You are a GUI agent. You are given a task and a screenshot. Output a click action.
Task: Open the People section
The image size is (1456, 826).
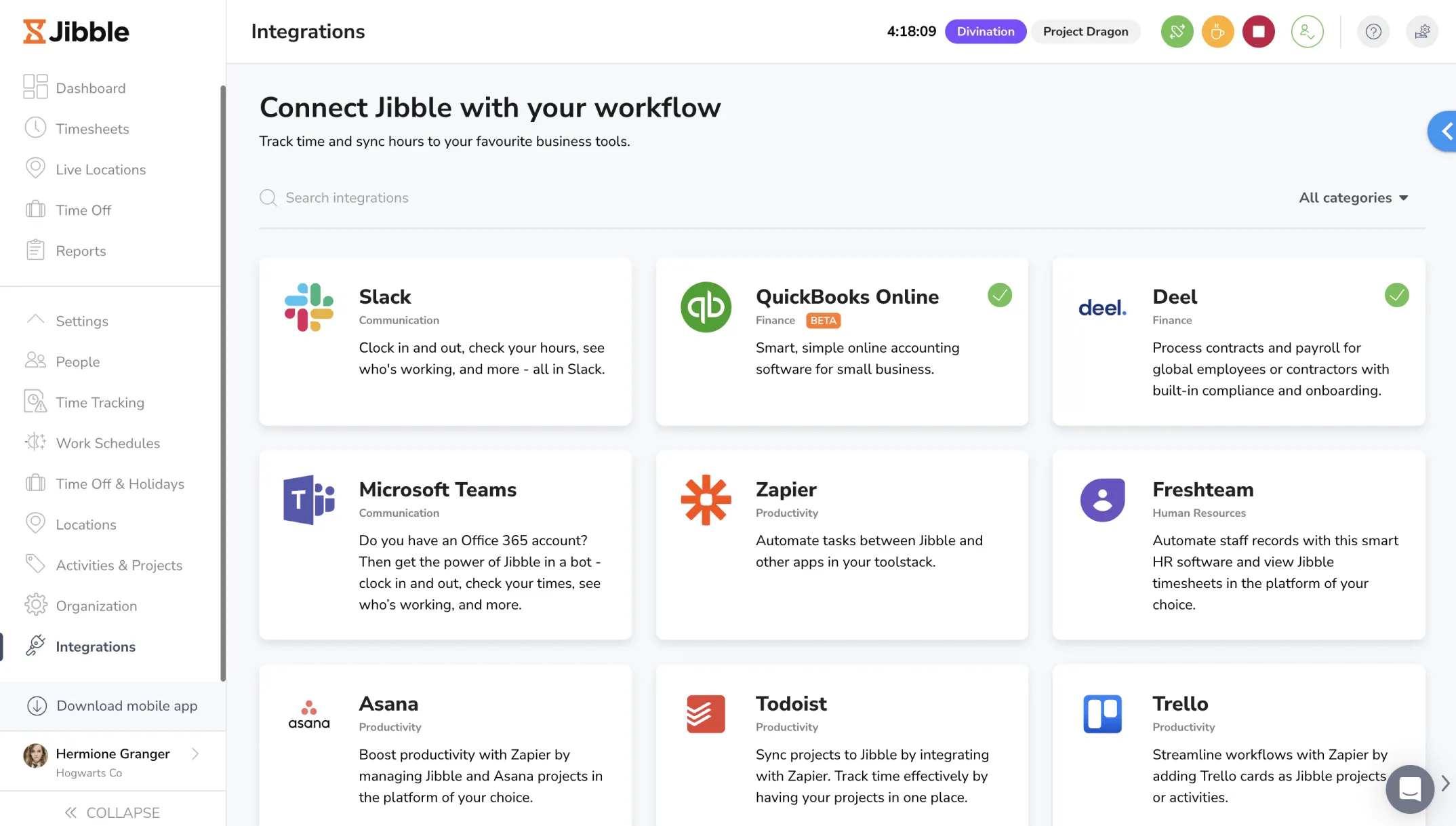coord(77,361)
